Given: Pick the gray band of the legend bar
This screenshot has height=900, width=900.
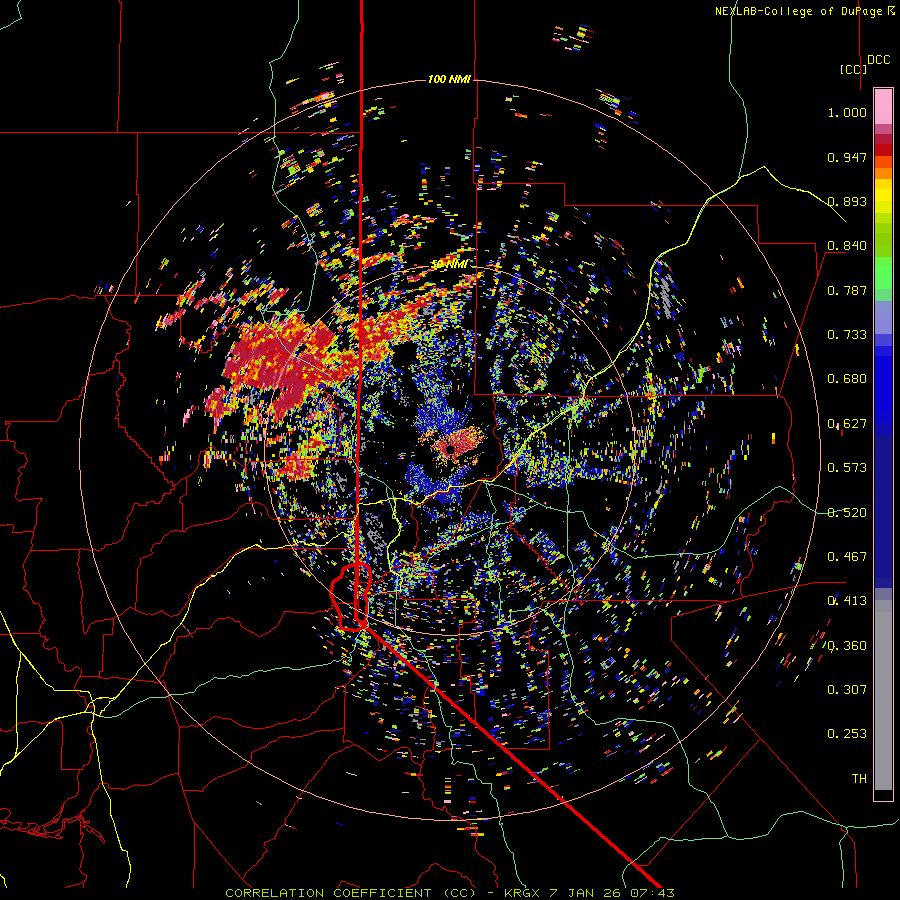Looking at the screenshot, I should 883,695.
